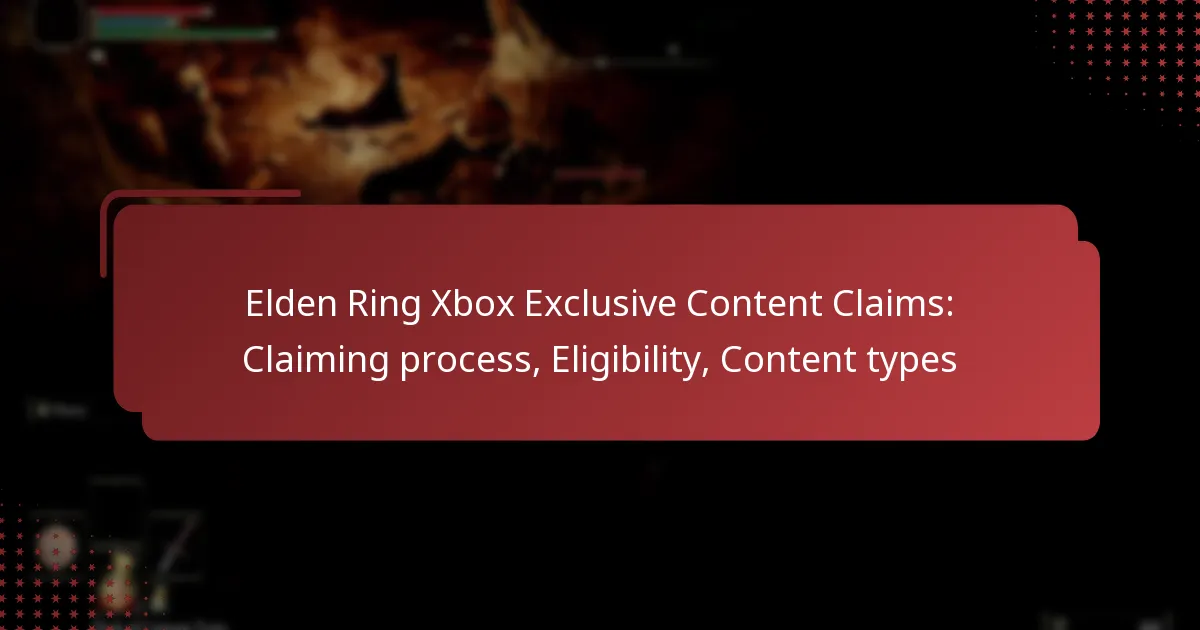1200x630 pixels.
Task: Select the round shield equipment slot
Action: click(56, 546)
